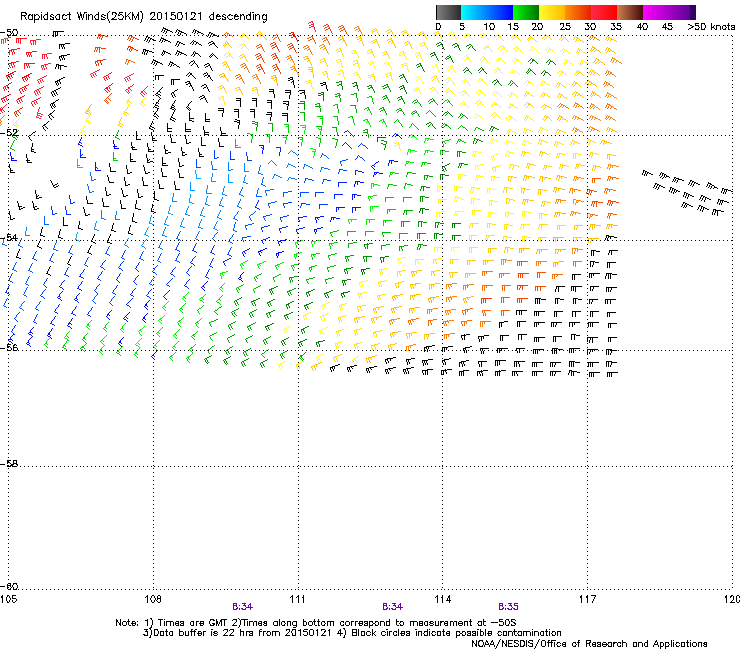Viewport: 740px width, 650px height.
Task: Click the latitude label '-58'
Action: 9,464
